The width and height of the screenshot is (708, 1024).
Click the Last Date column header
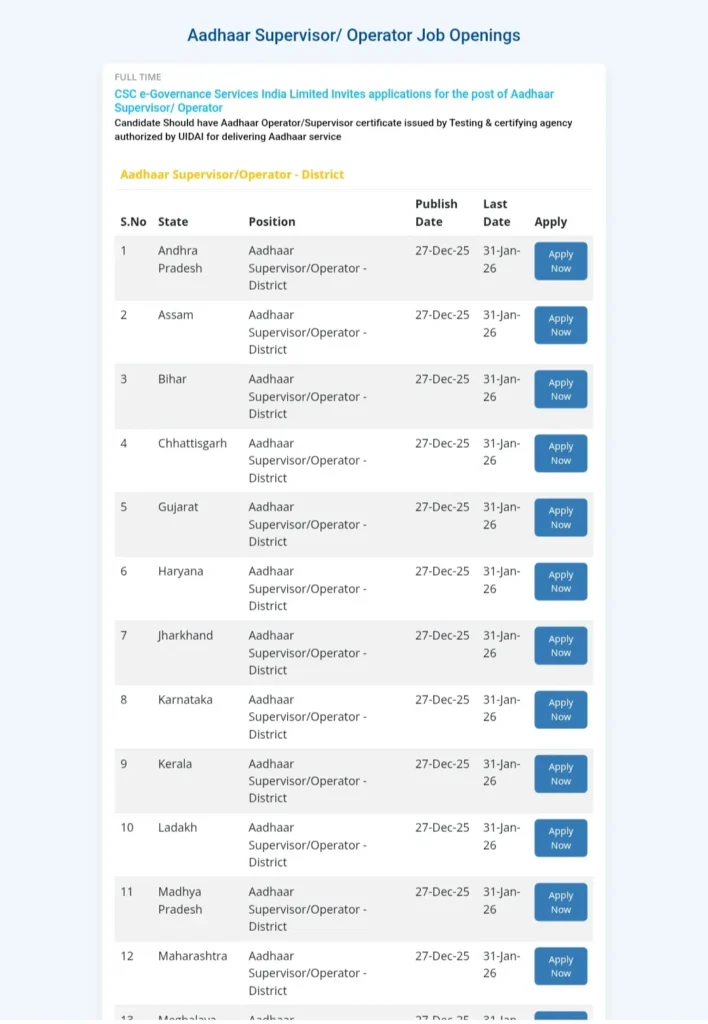pos(496,212)
